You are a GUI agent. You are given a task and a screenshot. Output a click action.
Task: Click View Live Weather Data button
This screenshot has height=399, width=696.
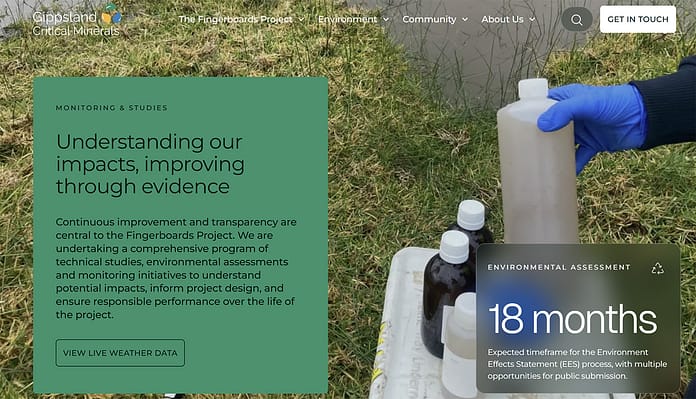[x=120, y=353]
